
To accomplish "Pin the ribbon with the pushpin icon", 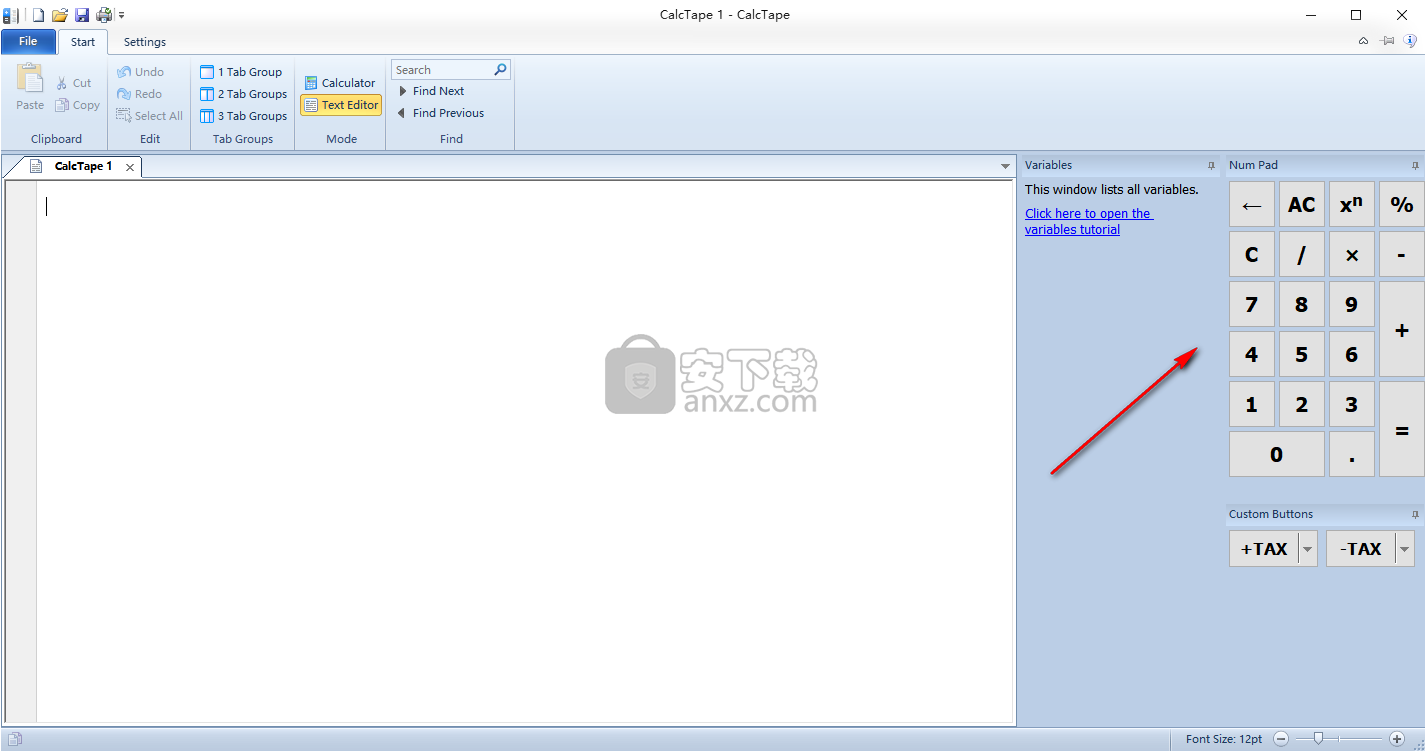I will (x=1387, y=41).
